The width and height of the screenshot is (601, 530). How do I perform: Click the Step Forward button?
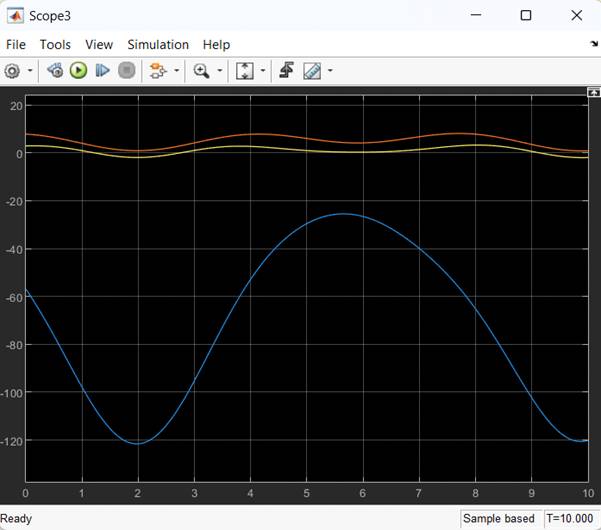[x=102, y=71]
